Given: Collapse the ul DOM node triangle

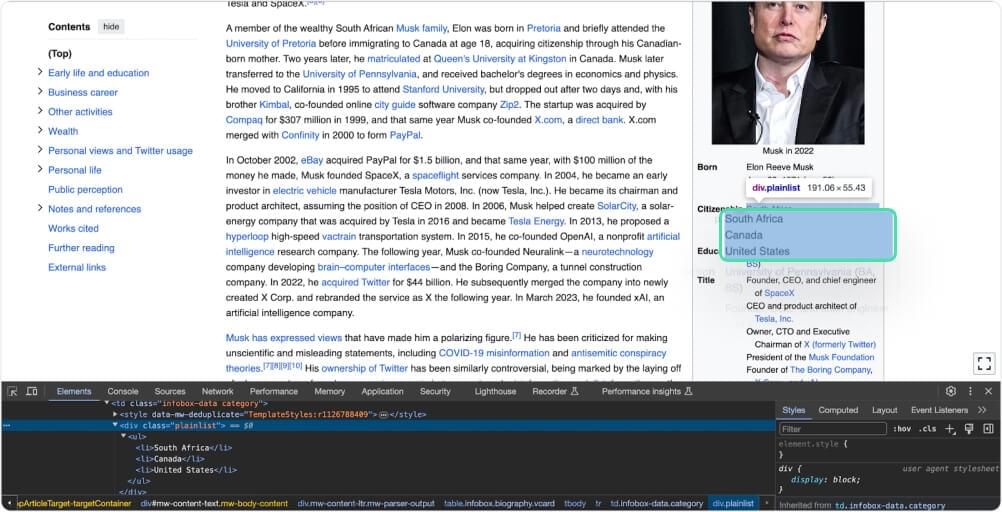Looking at the screenshot, I should [x=123, y=436].
